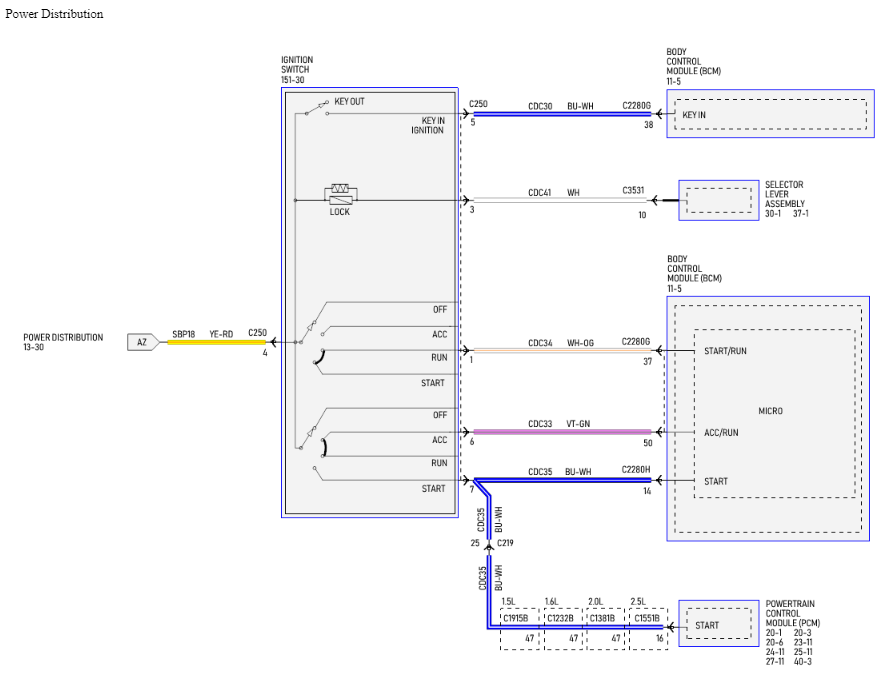Viewport: 878px width, 675px height.
Task: Select the 'MICRO' label in the BCM
Action: pyautogui.click(x=770, y=411)
